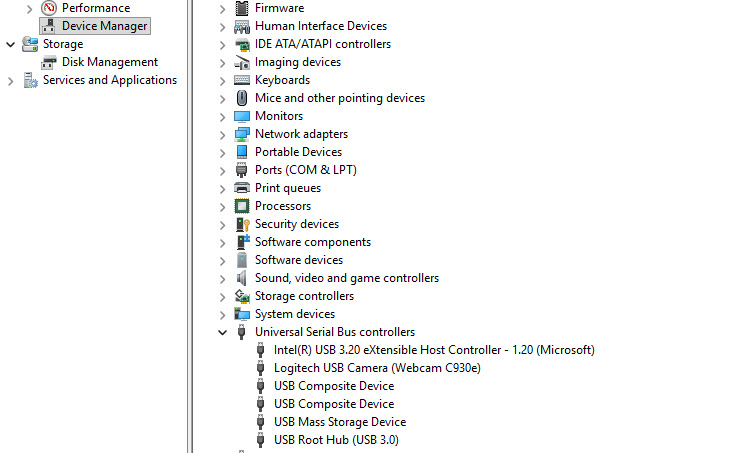Select the Print queues label
Viewport: 740px width, 453px height.
(x=288, y=188)
